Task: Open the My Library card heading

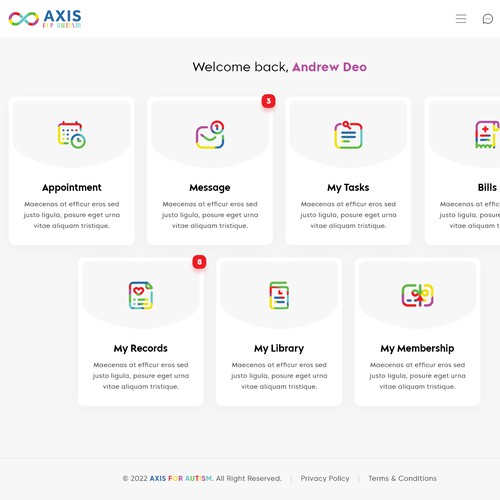Action: (279, 349)
